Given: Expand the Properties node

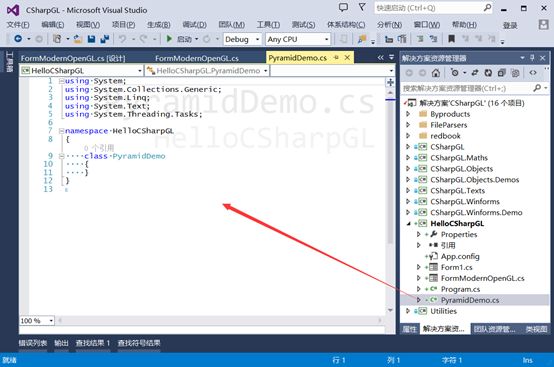Looking at the screenshot, I should tap(419, 234).
